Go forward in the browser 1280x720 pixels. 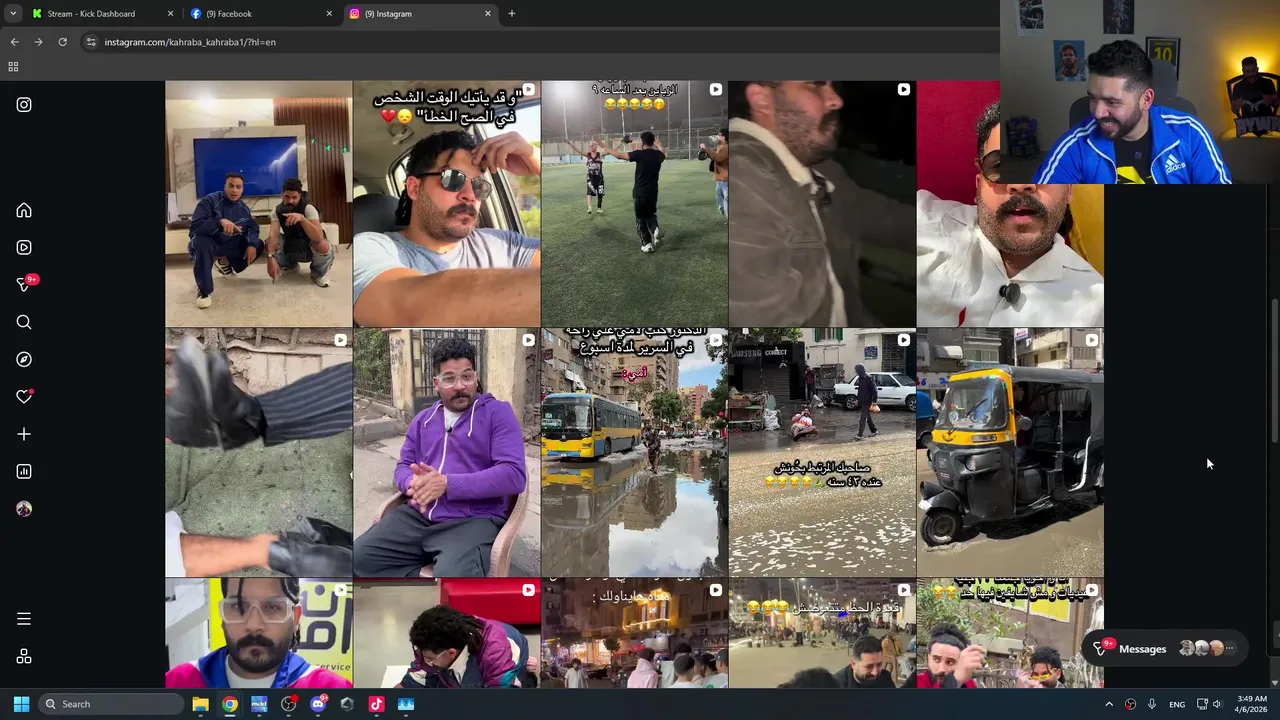[x=38, y=42]
